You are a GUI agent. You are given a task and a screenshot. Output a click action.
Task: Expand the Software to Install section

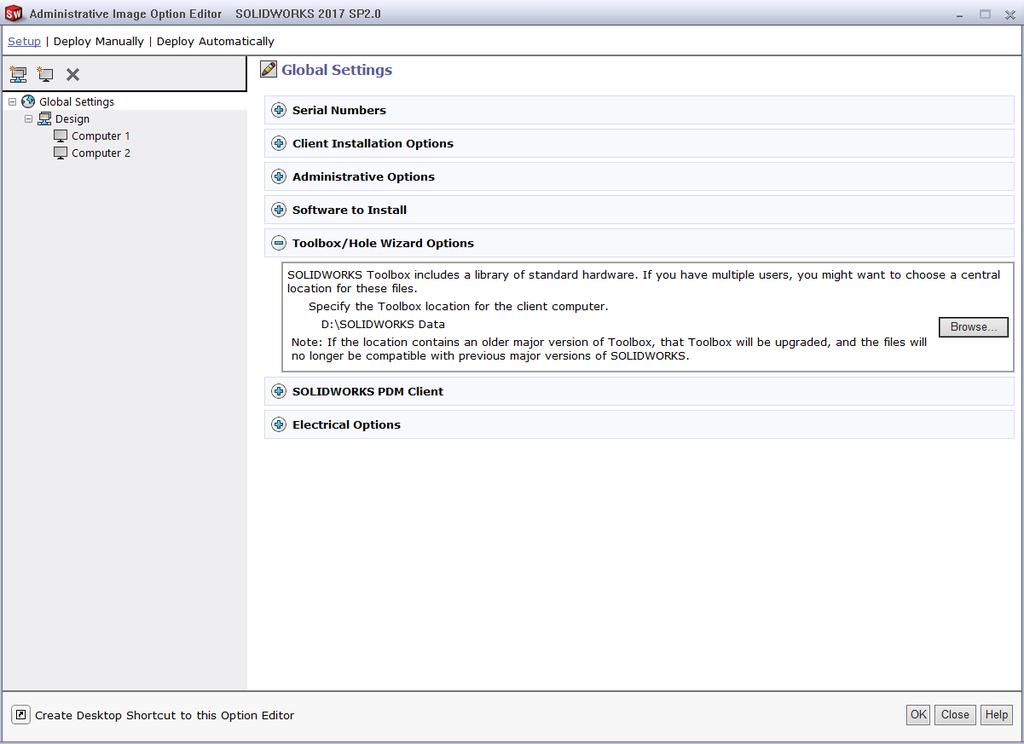279,210
